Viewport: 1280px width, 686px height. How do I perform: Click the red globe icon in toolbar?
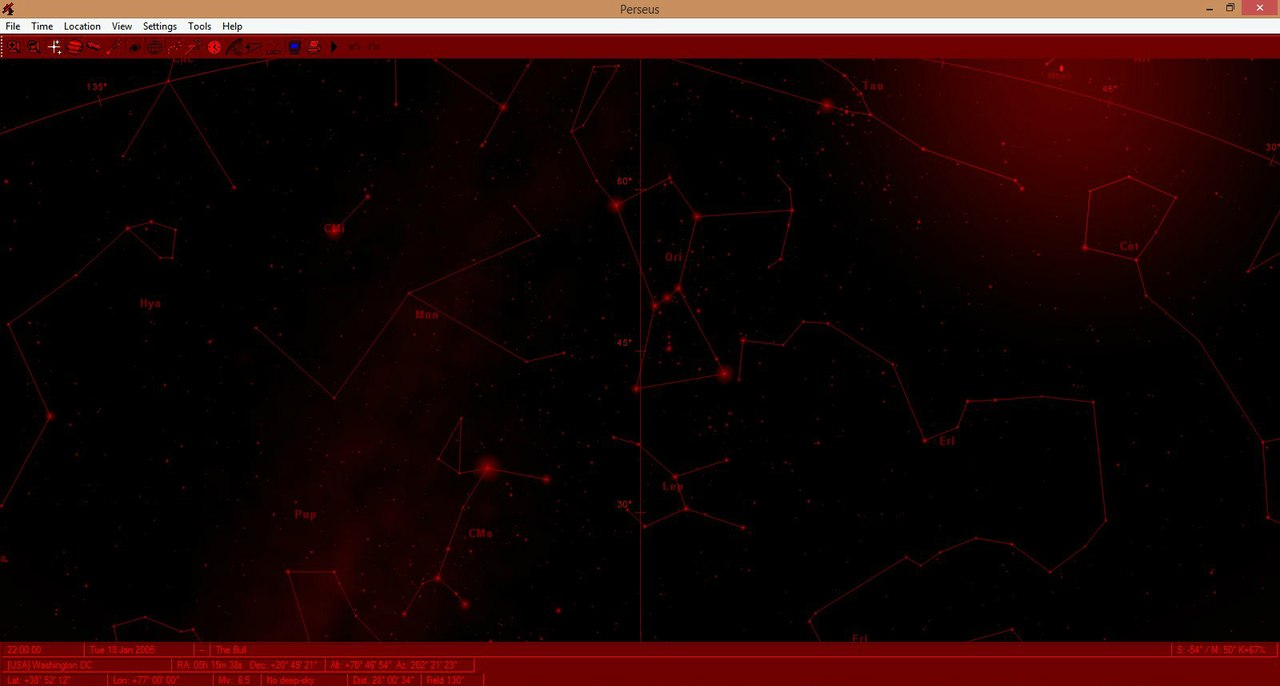(74, 47)
